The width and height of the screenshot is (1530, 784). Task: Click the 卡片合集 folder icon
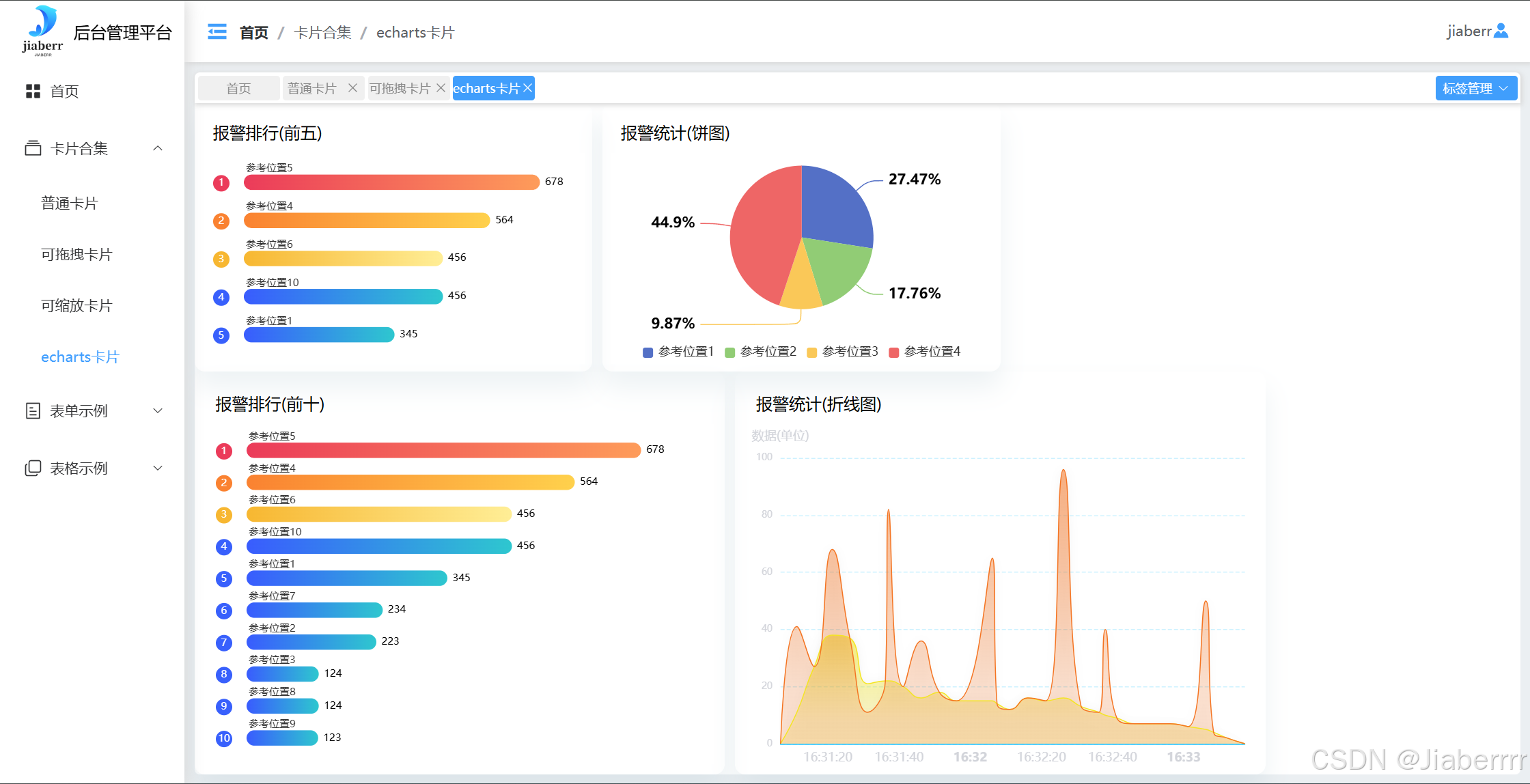(x=33, y=148)
